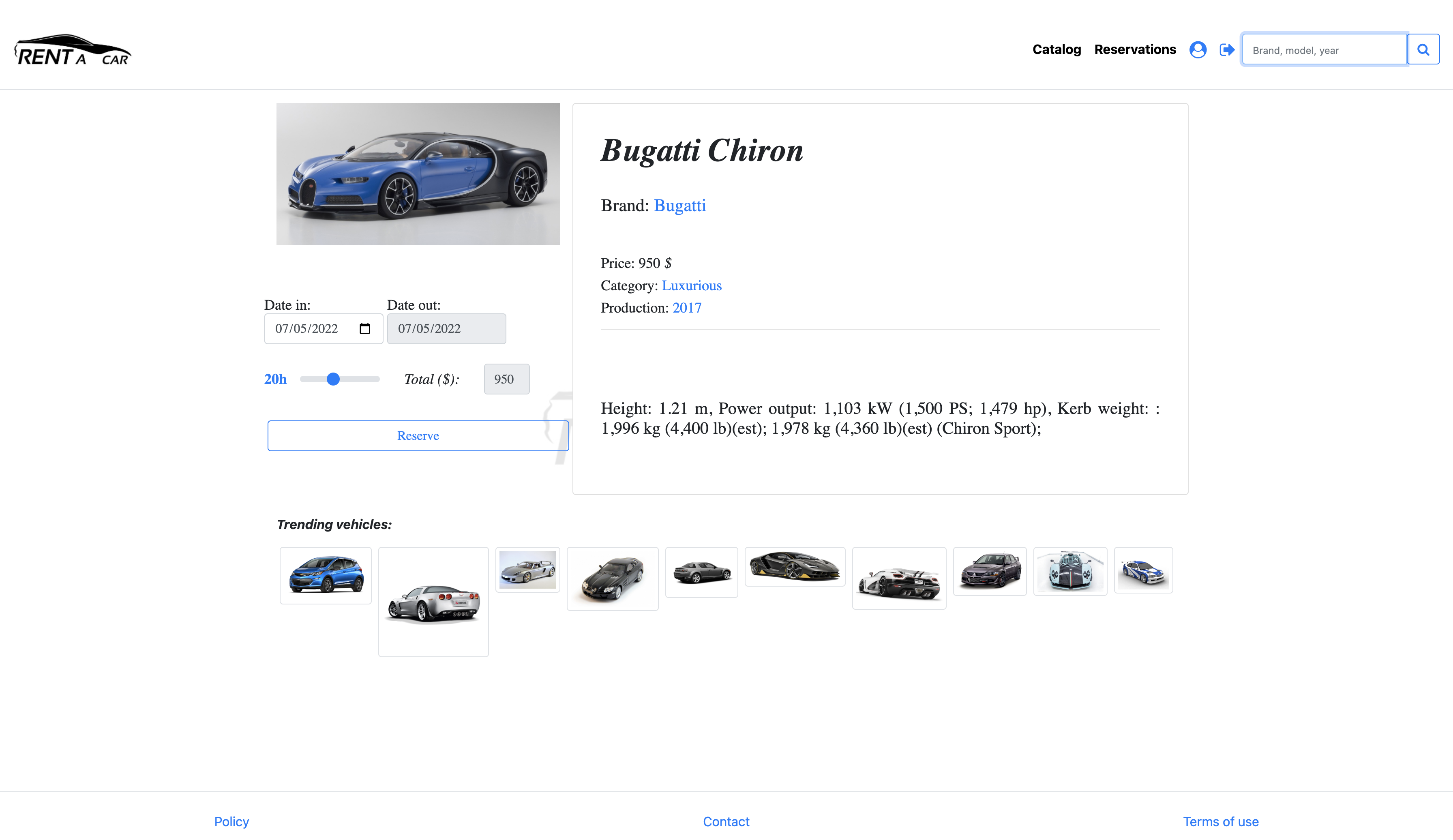Open the Reservations page
The height and width of the screenshot is (840, 1453).
point(1134,49)
